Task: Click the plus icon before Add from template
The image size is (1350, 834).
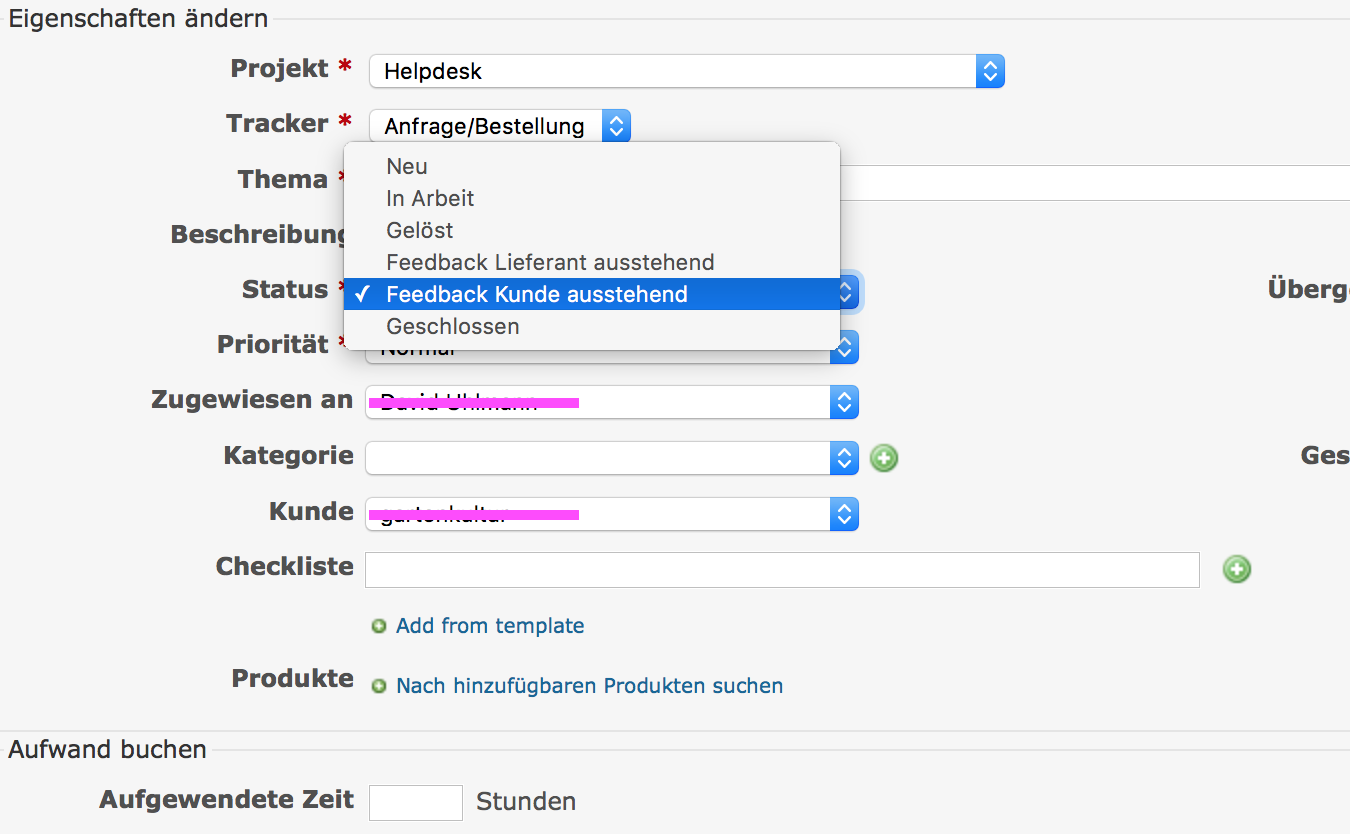Action: pyautogui.click(x=379, y=627)
